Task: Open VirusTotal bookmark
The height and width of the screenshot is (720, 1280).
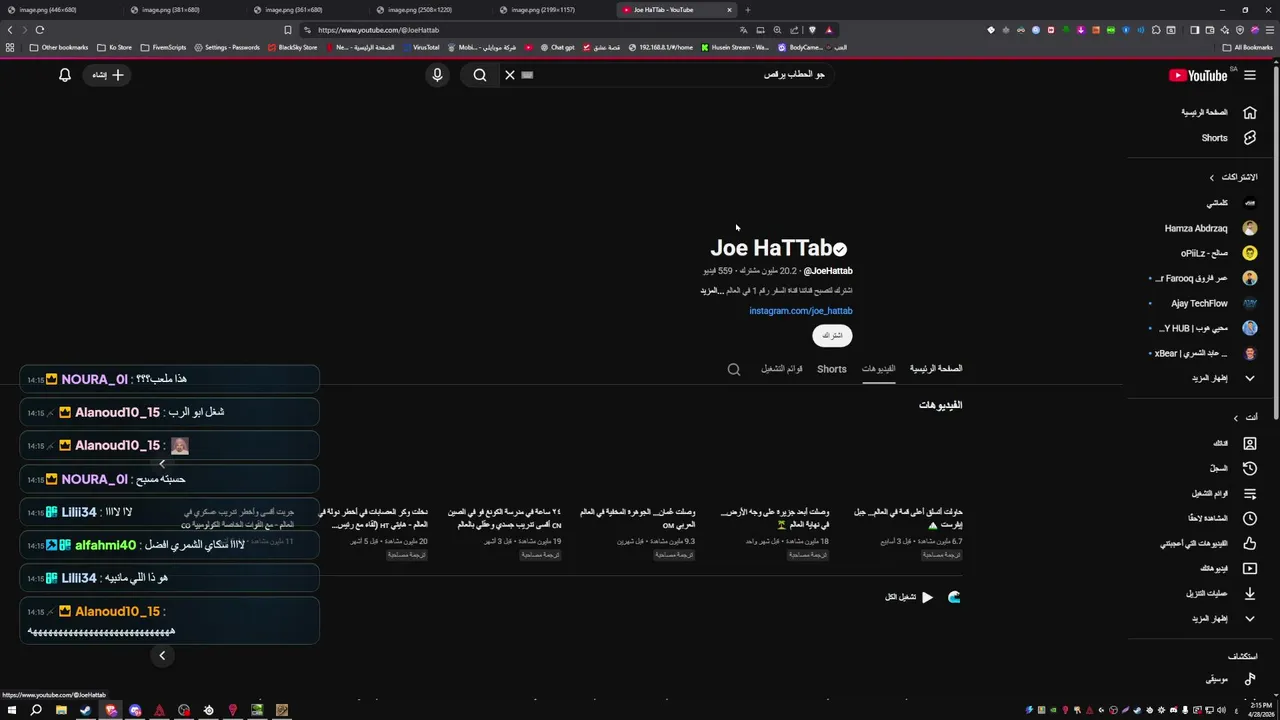Action: (420, 47)
